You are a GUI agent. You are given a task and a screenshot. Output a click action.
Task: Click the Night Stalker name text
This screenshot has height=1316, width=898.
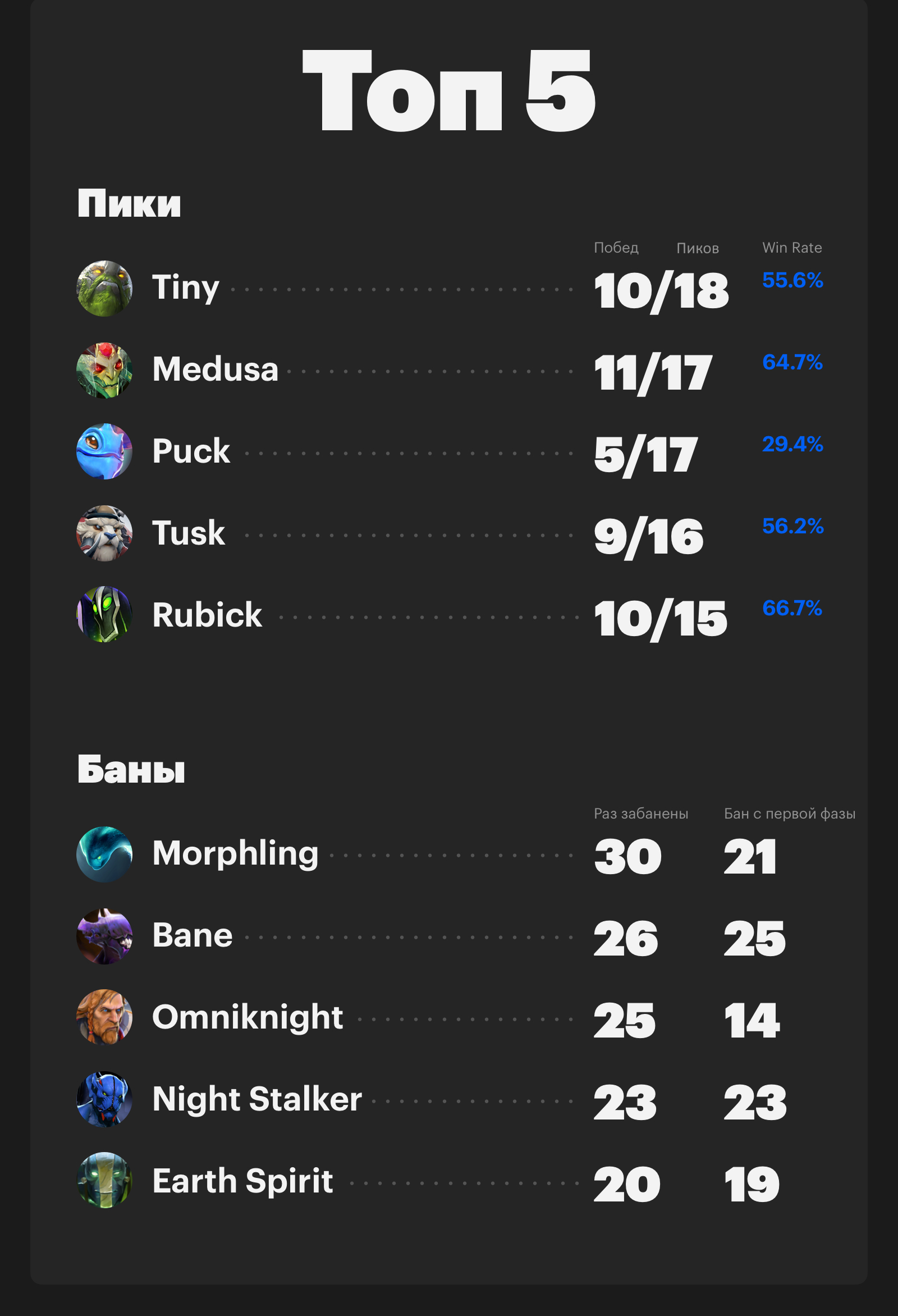pyautogui.click(x=257, y=1100)
